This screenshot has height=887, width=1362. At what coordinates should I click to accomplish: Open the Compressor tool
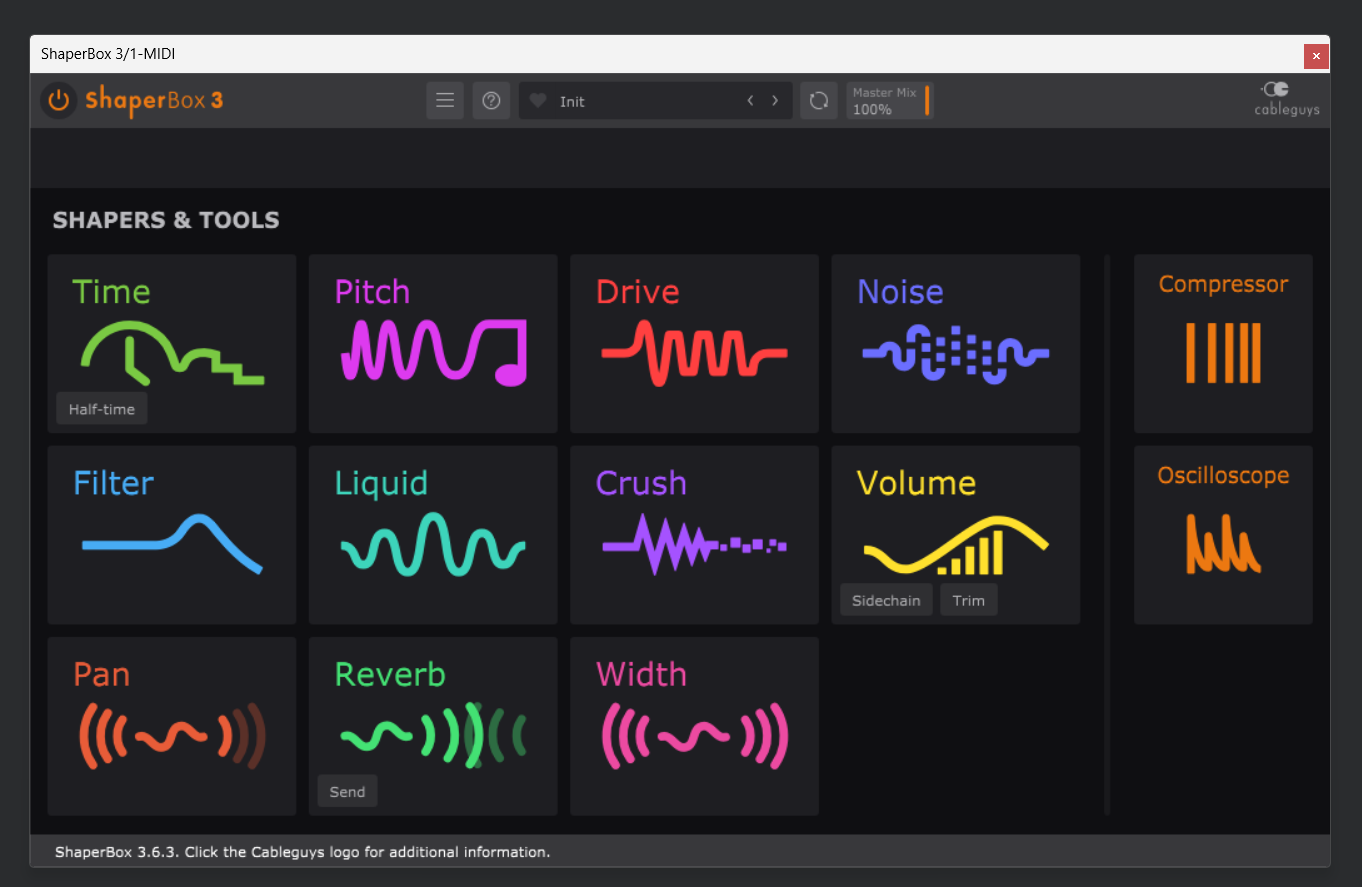(x=1223, y=343)
